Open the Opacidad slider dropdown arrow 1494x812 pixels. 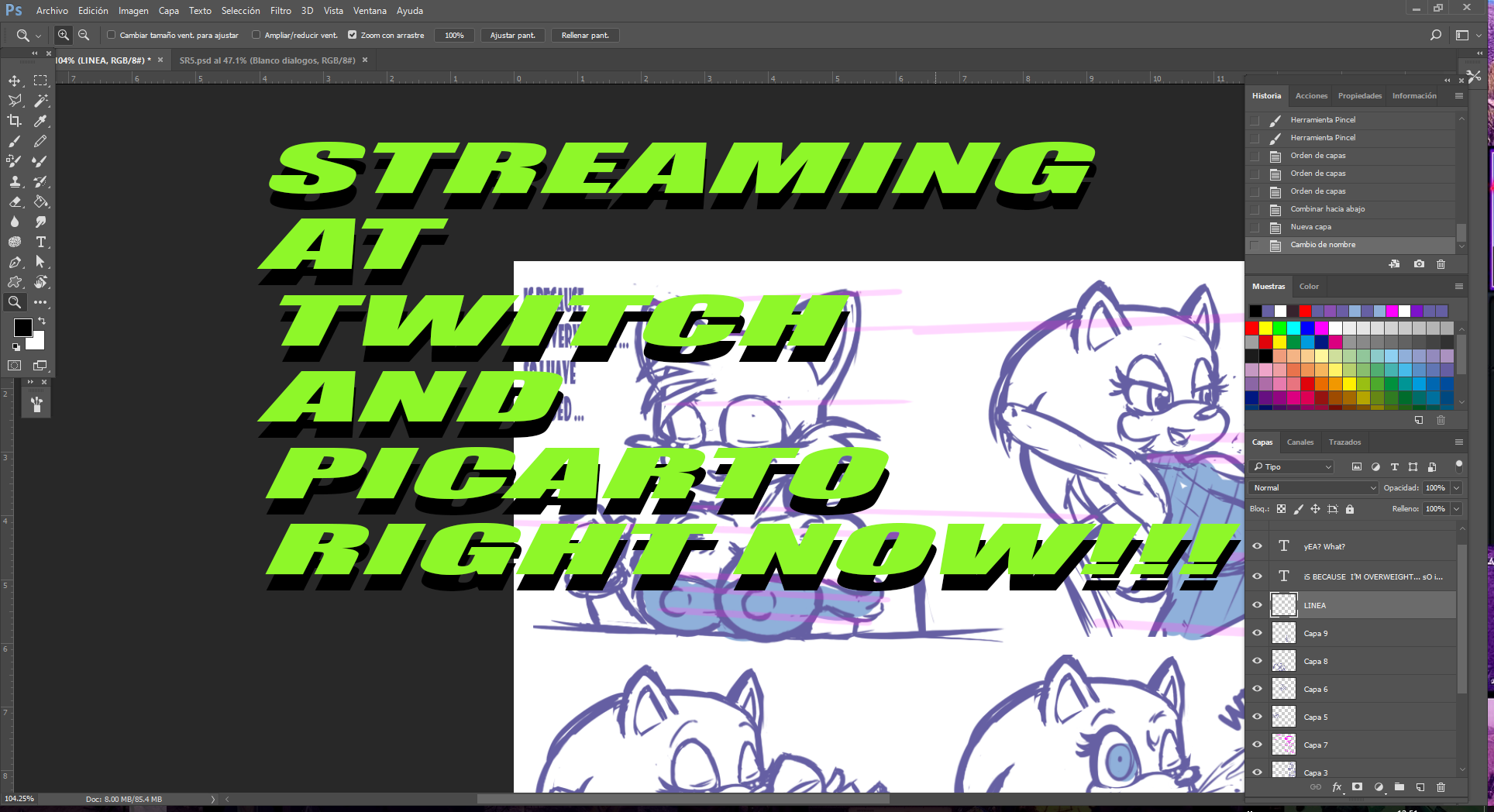1457,488
